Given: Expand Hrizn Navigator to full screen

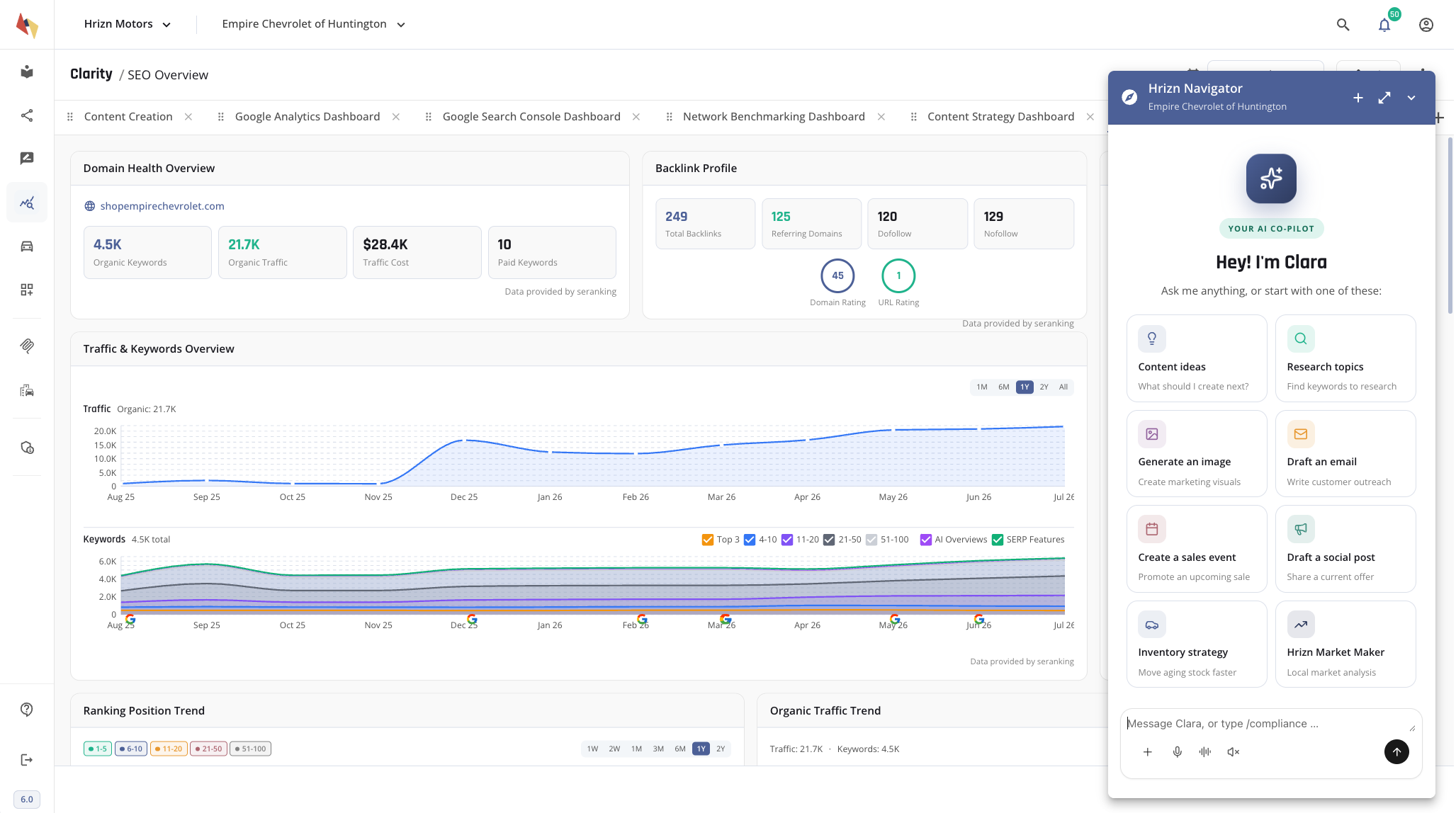Looking at the screenshot, I should point(1384,98).
